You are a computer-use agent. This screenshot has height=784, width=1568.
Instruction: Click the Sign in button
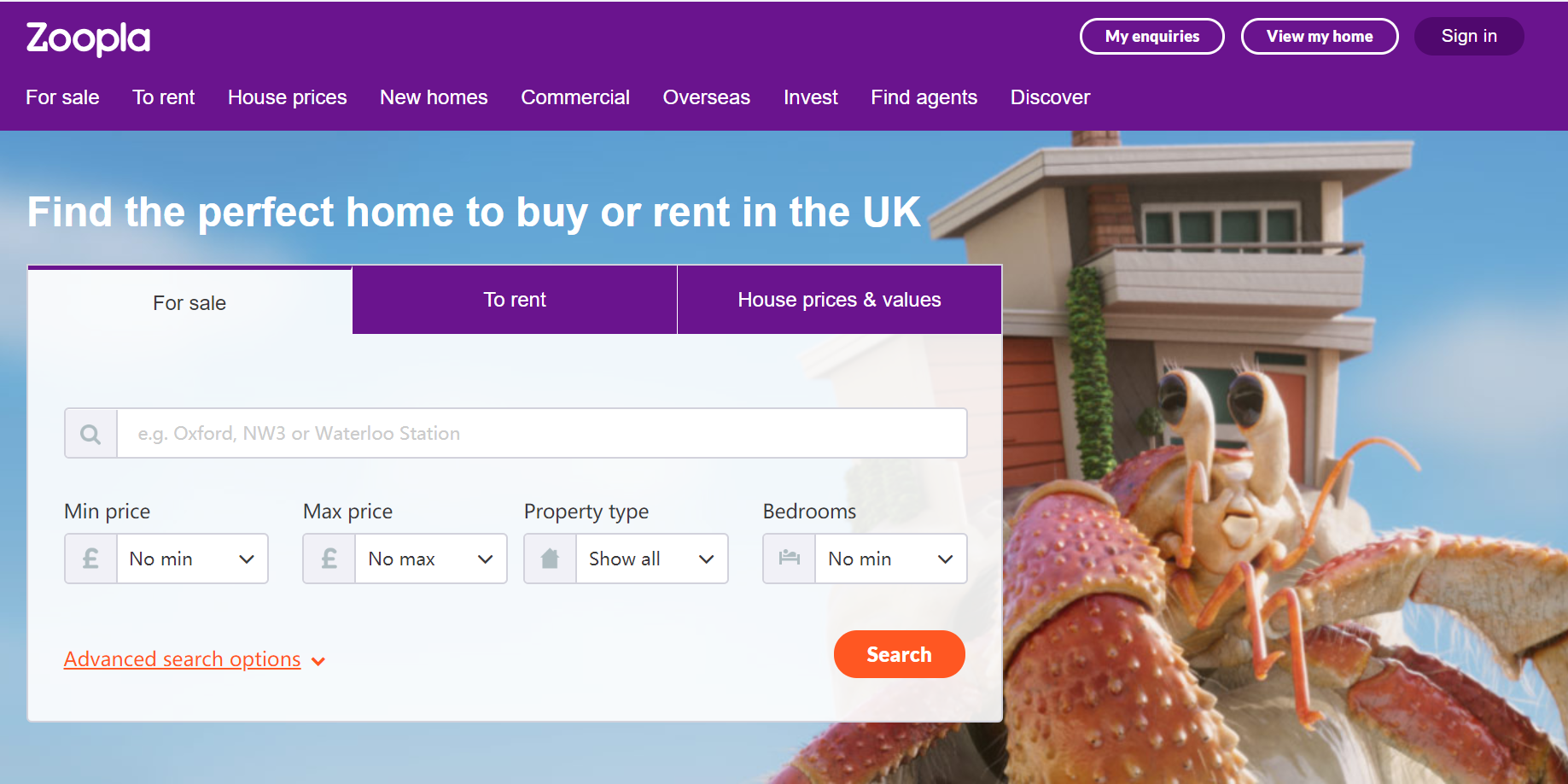[x=1469, y=37]
